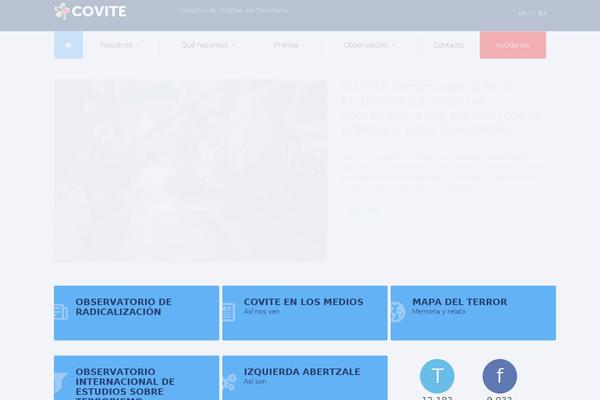Click the COVITE logo
The image size is (600, 400).
click(90, 11)
